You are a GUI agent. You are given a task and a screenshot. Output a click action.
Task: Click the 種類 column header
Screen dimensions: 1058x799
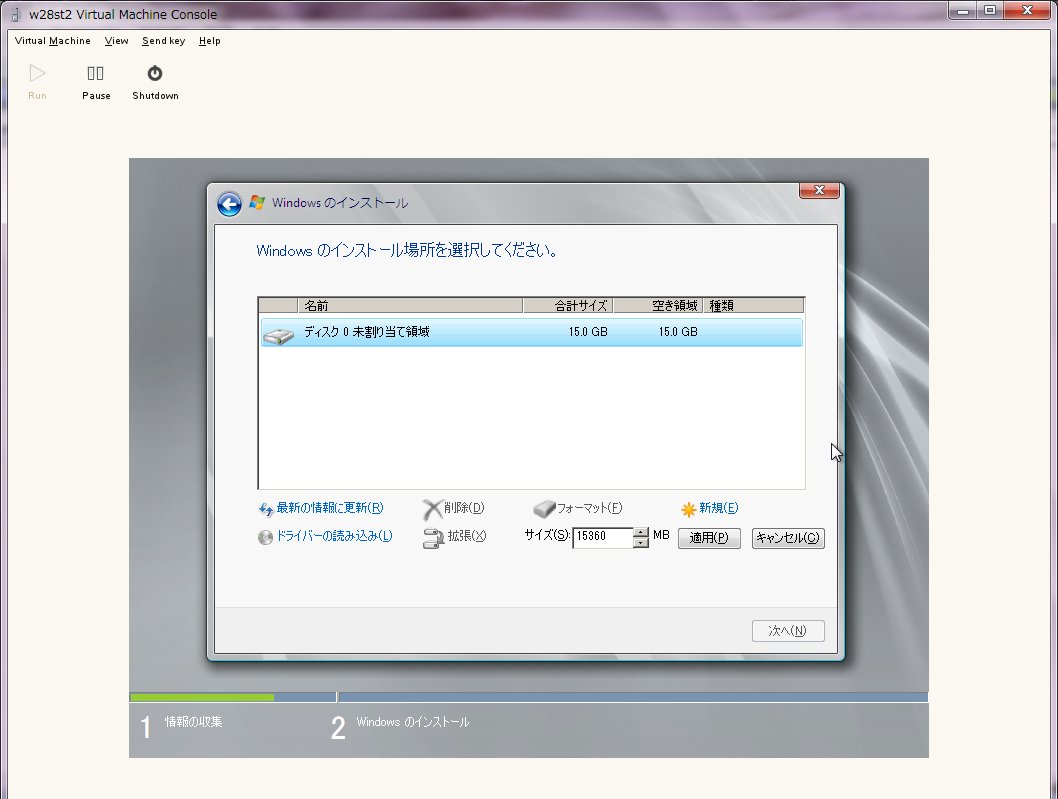(x=753, y=306)
